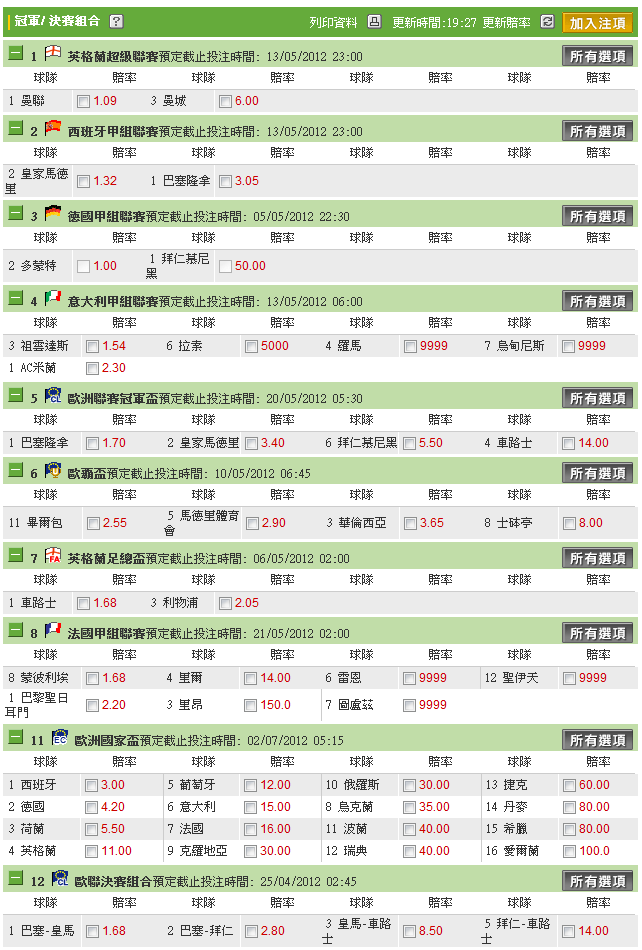Click the 更新時間:19:27 text
Viewport: 642px width, 950px height.
tap(434, 22)
